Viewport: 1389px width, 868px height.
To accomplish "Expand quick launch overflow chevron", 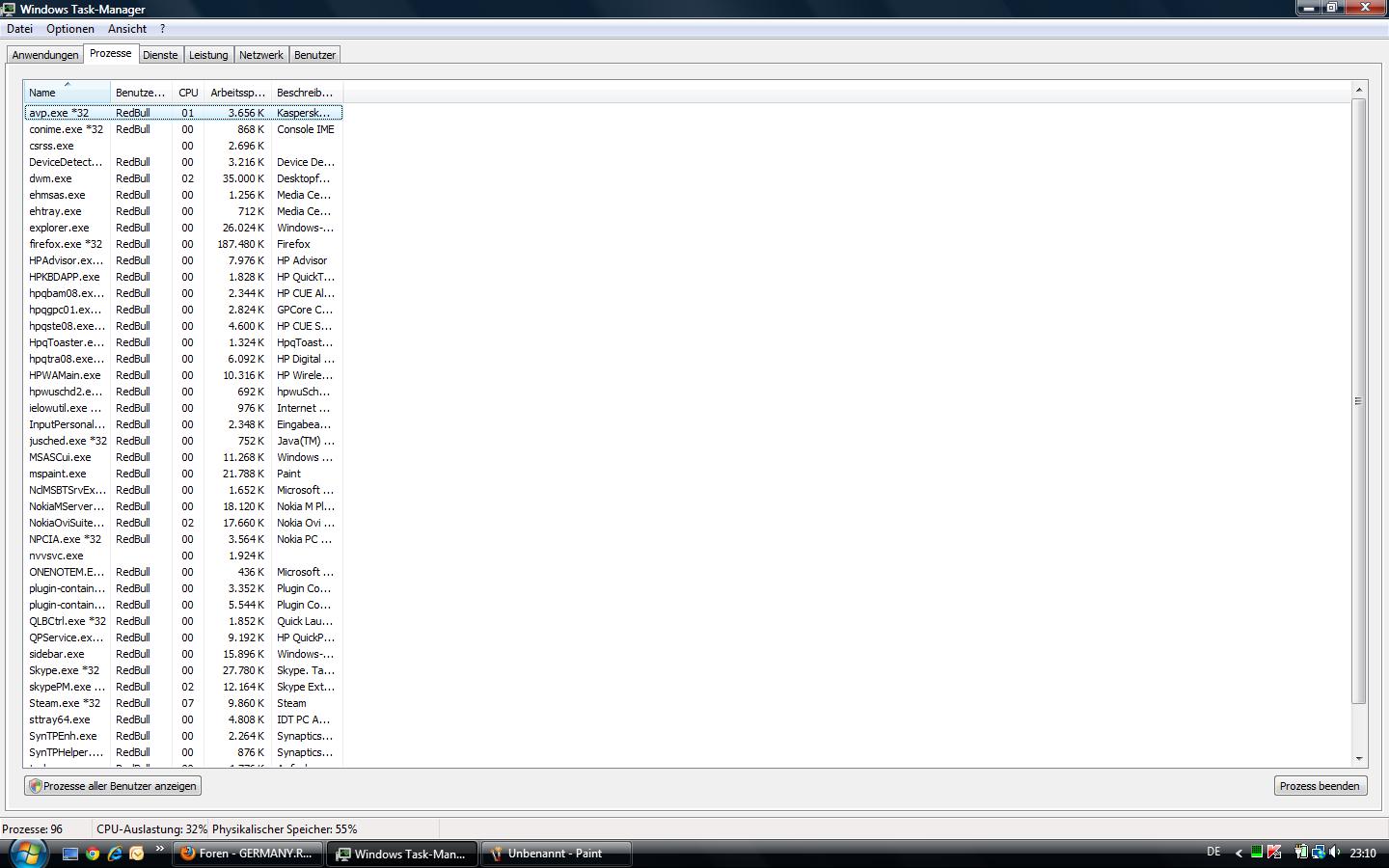I will (160, 850).
